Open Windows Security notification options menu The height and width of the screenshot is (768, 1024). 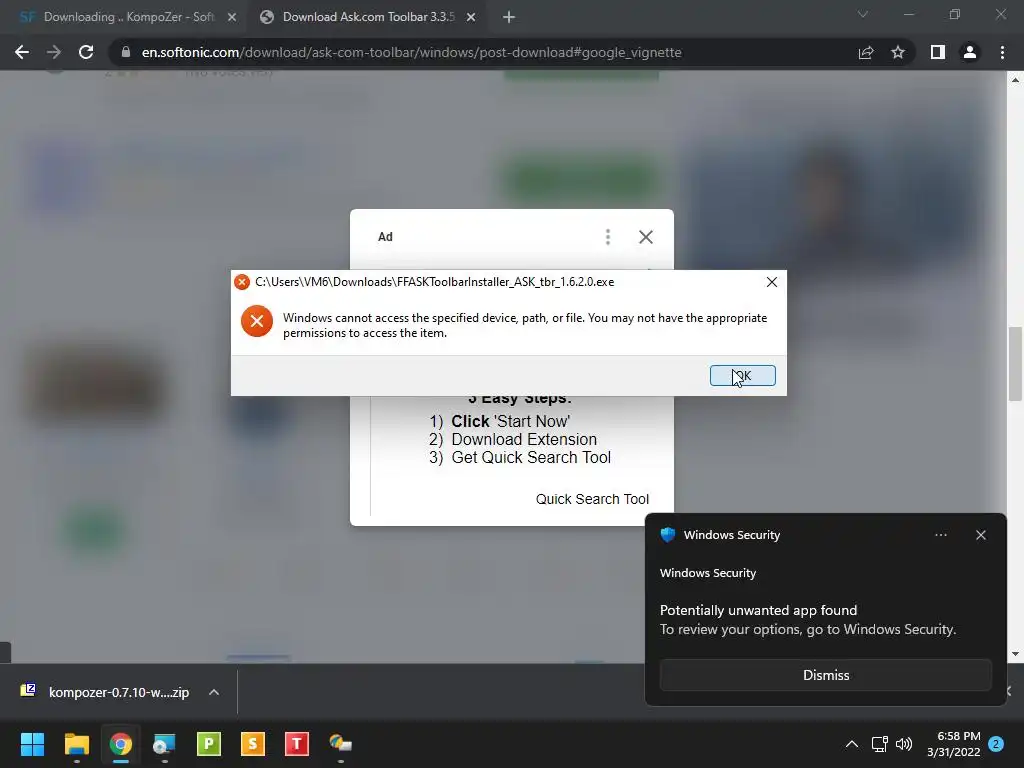pos(940,535)
